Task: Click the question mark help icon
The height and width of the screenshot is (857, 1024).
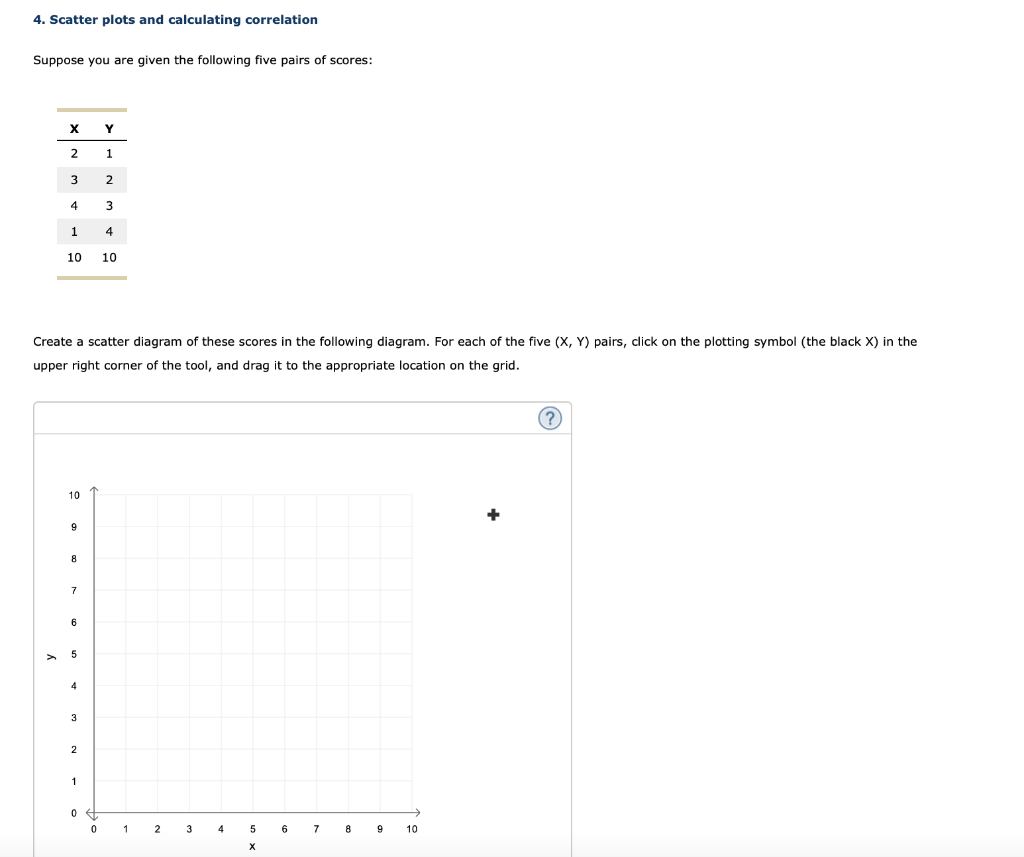Action: click(550, 418)
